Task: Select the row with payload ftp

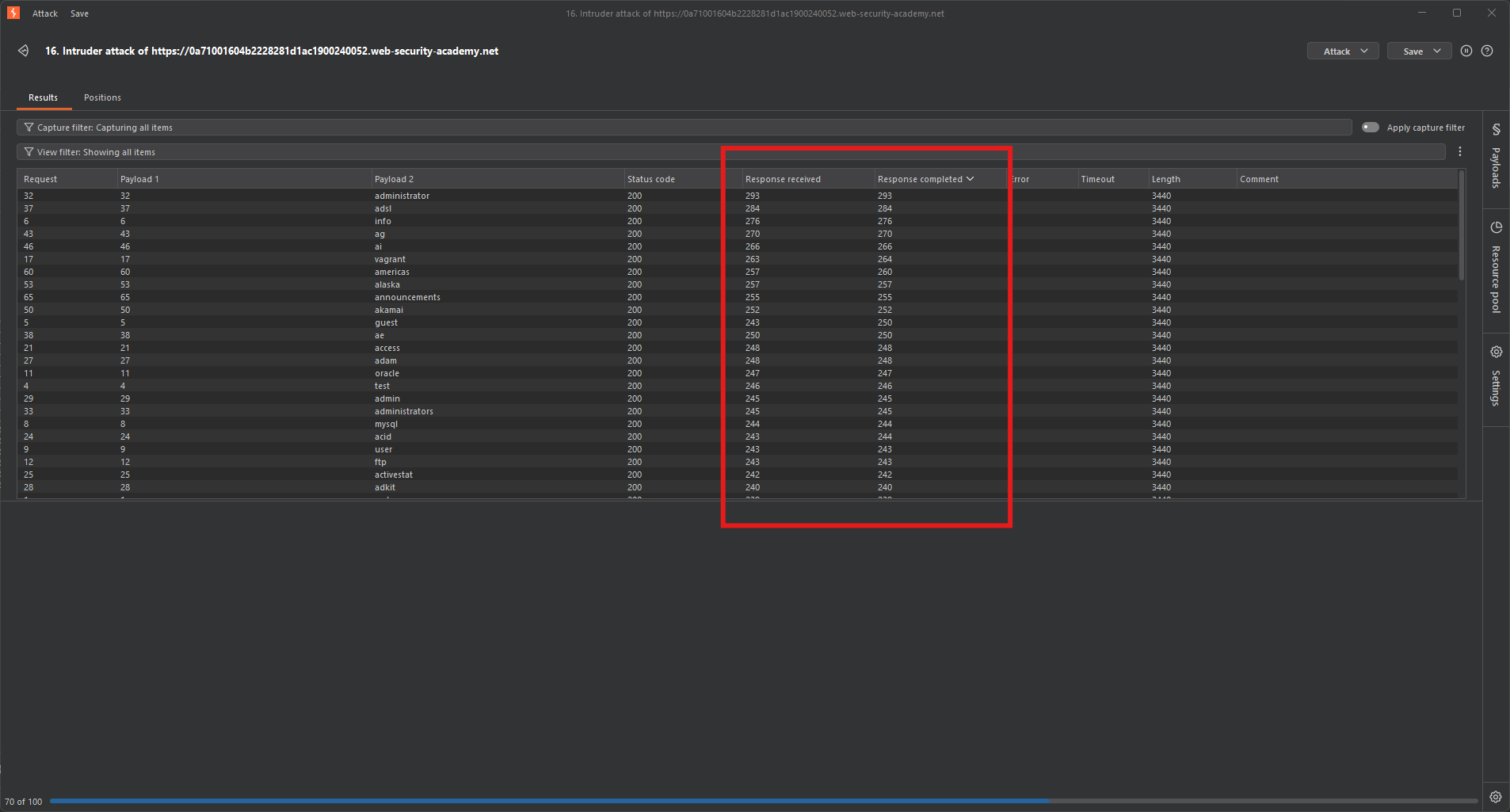Action: pos(738,462)
